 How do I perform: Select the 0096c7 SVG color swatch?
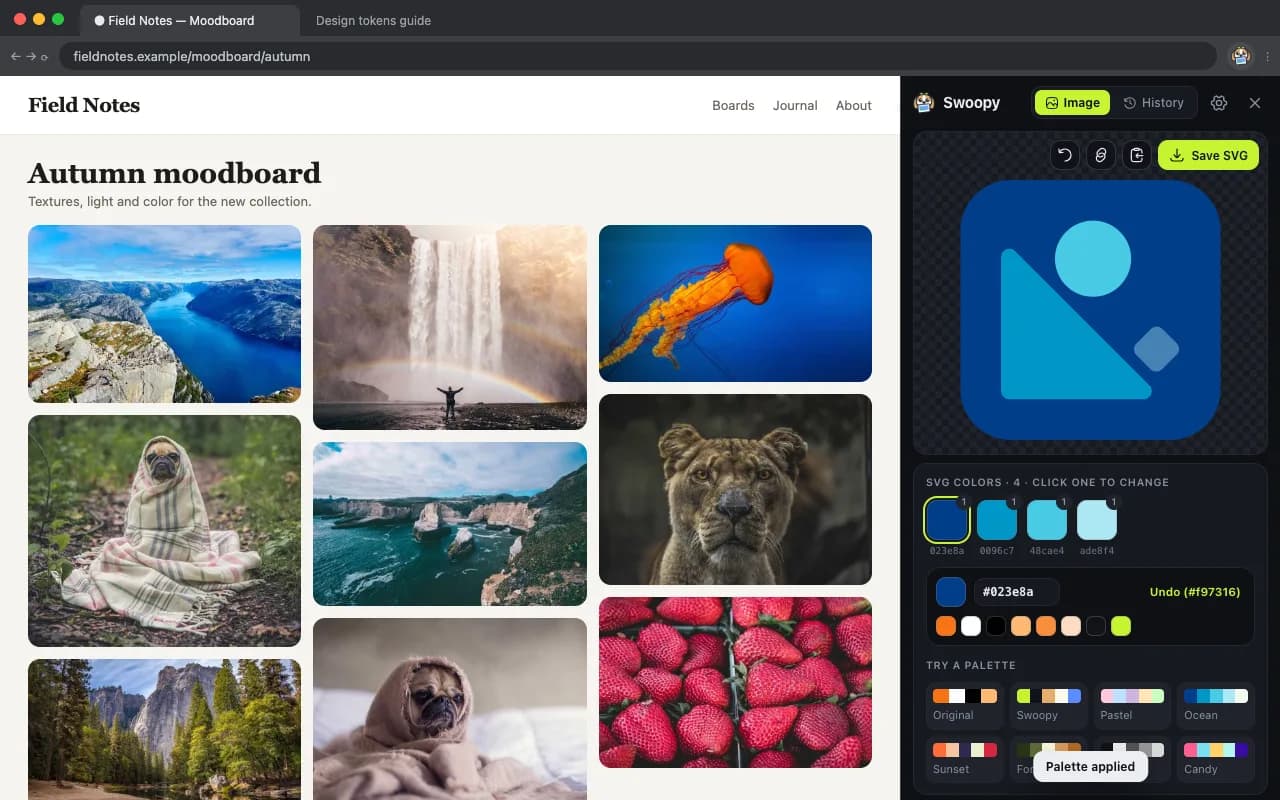click(997, 520)
